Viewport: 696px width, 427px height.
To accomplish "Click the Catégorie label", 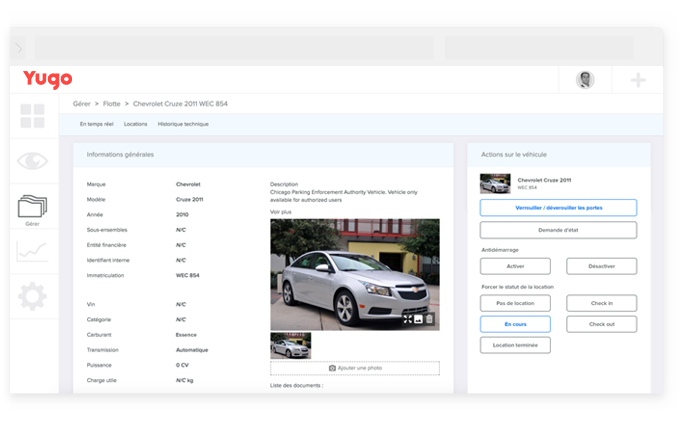I will (99, 320).
